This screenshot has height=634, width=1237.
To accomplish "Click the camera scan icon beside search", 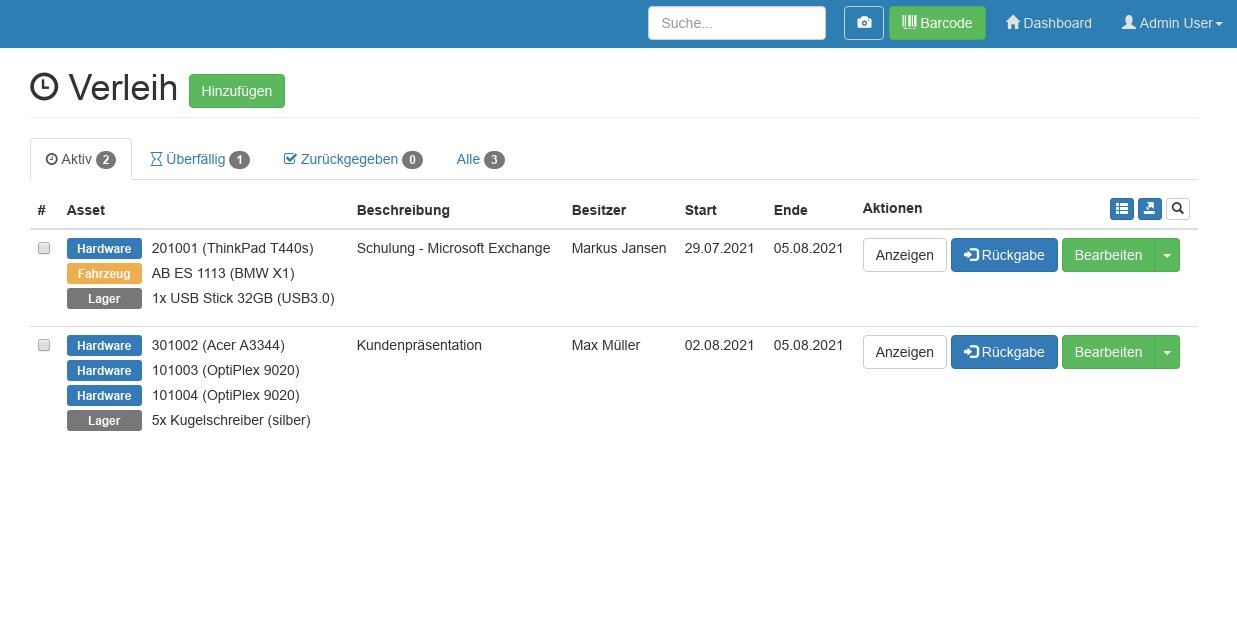I will [863, 22].
